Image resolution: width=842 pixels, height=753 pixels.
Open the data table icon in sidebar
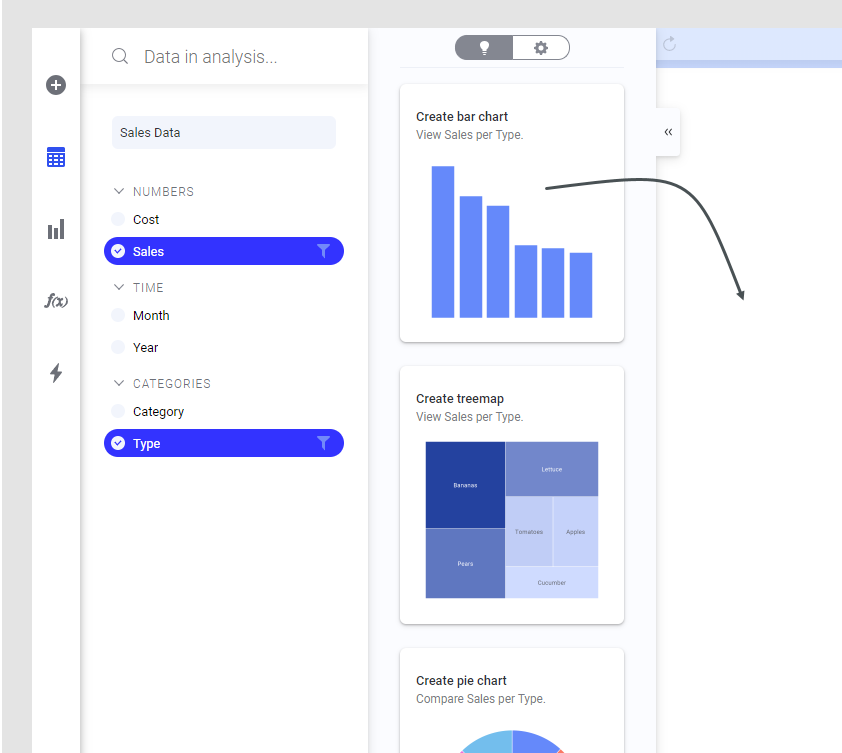click(x=56, y=157)
